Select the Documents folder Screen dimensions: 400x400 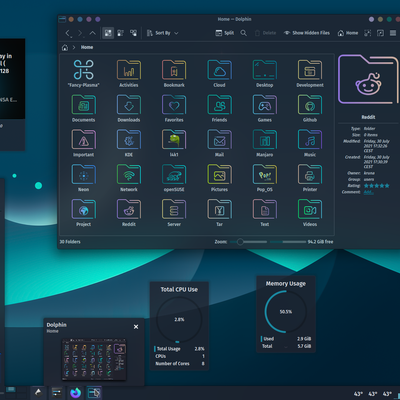coord(84,108)
